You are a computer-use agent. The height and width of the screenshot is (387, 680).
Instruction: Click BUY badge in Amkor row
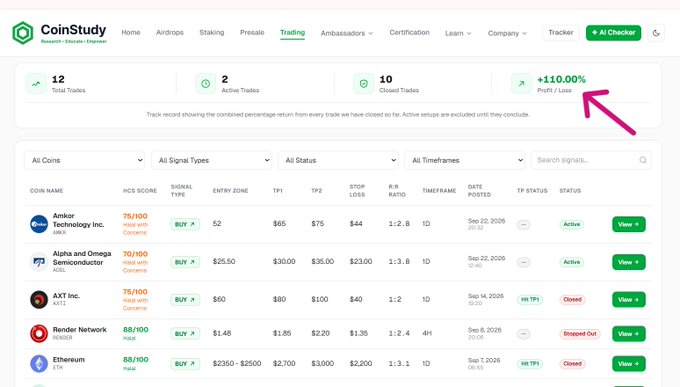point(185,224)
